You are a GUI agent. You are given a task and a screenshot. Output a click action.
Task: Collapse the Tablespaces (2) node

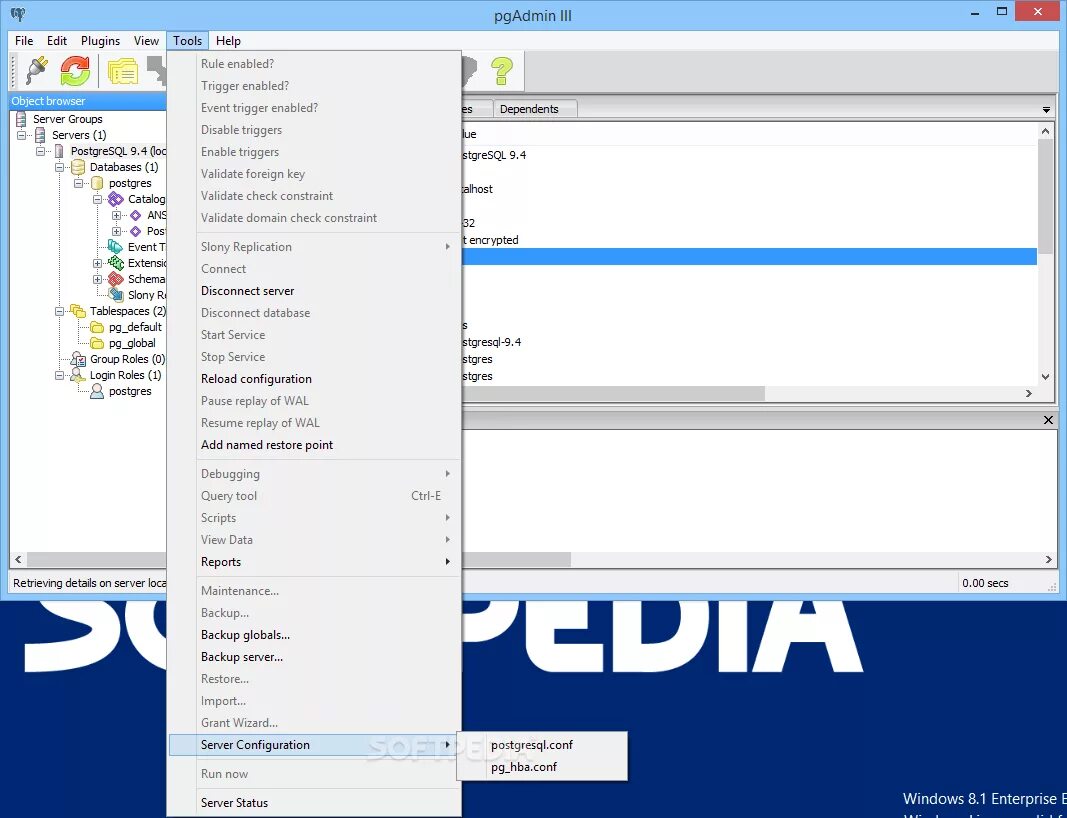(x=60, y=311)
